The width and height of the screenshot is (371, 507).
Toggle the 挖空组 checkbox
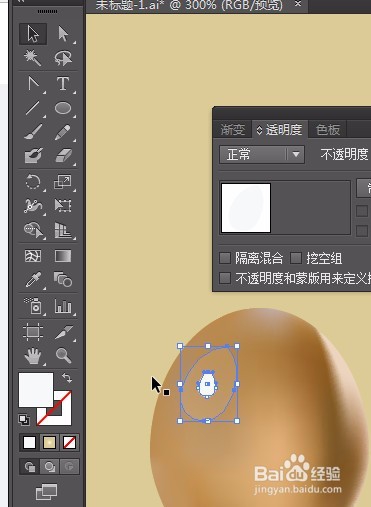pos(296,258)
